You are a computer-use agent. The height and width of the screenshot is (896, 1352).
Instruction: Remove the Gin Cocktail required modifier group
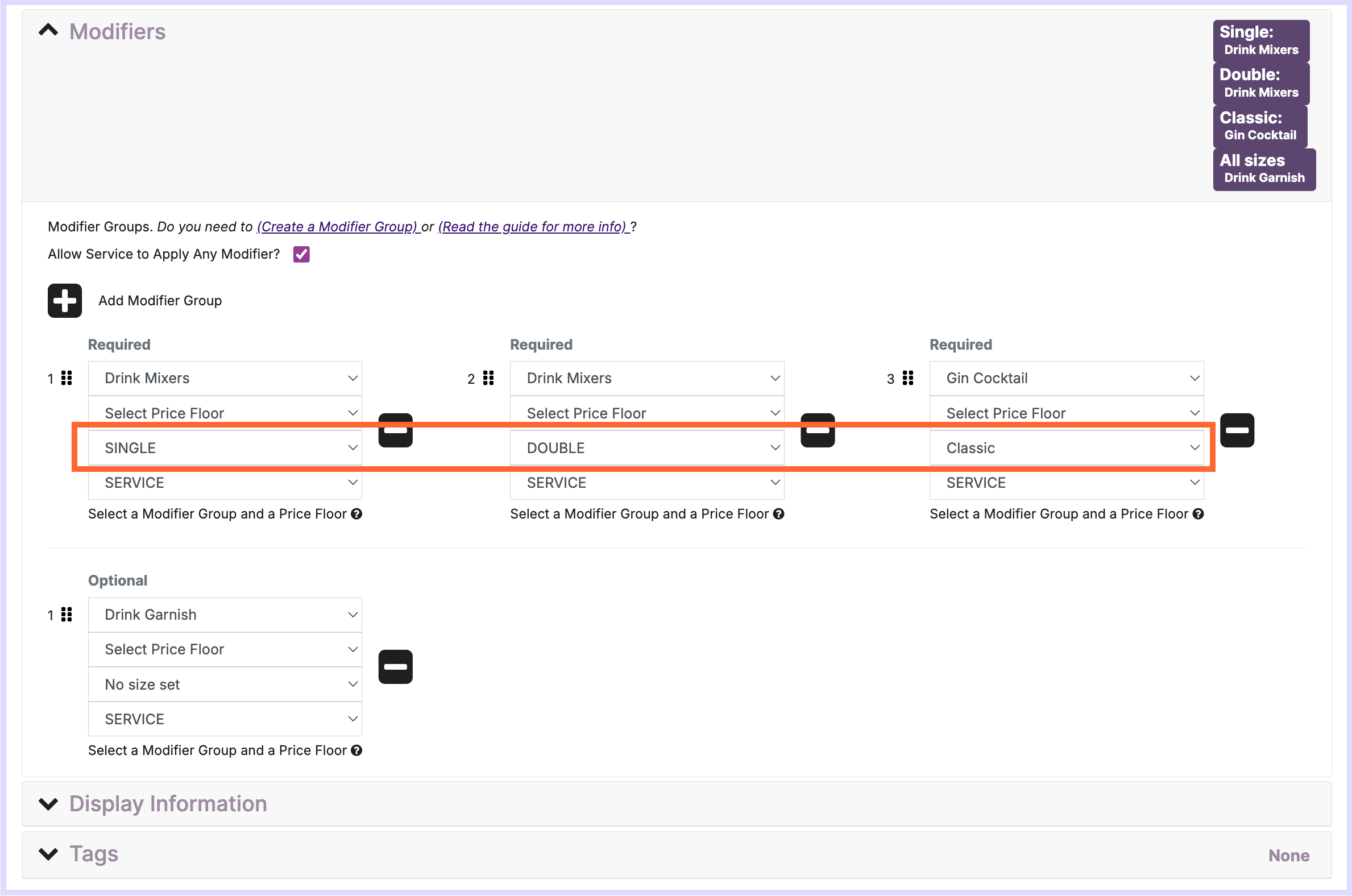[1237, 430]
